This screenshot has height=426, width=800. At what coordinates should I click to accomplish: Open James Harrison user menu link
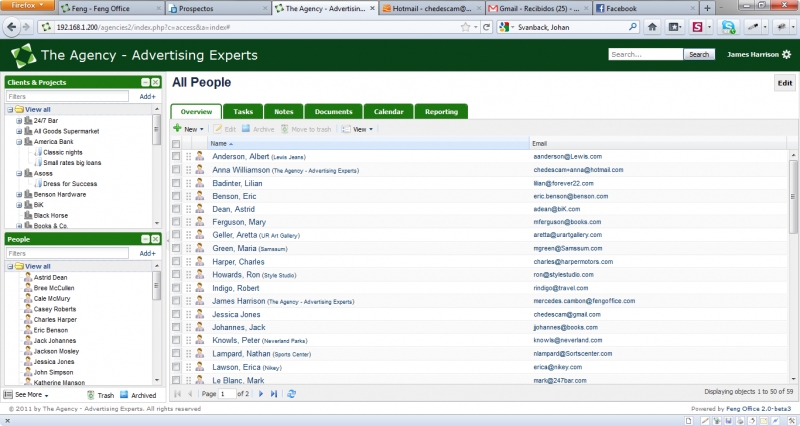click(x=753, y=55)
